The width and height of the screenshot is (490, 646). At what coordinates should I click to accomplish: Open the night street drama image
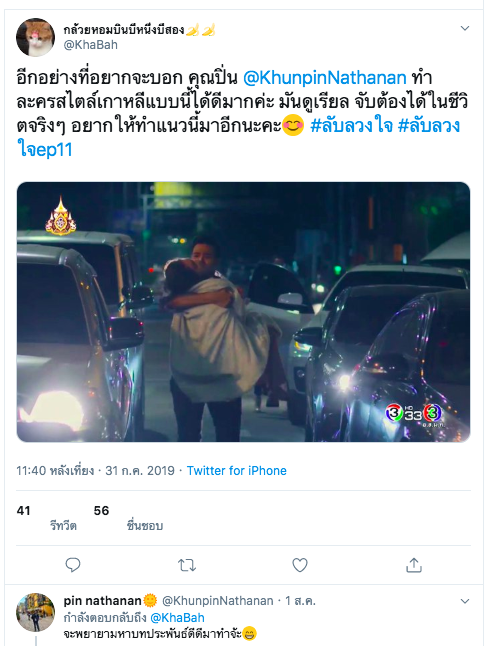(243, 312)
